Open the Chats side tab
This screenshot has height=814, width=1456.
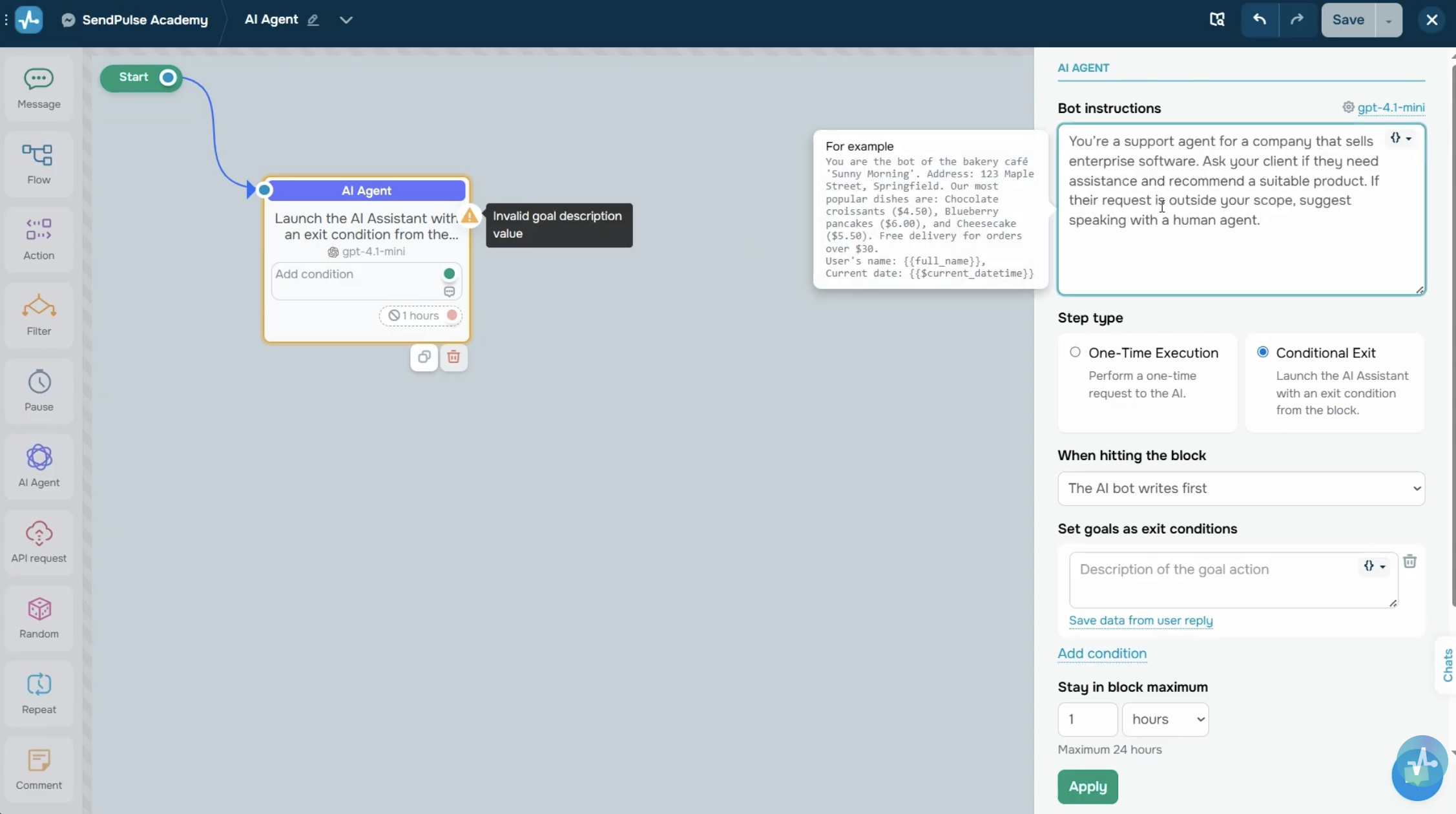pyautogui.click(x=1447, y=665)
